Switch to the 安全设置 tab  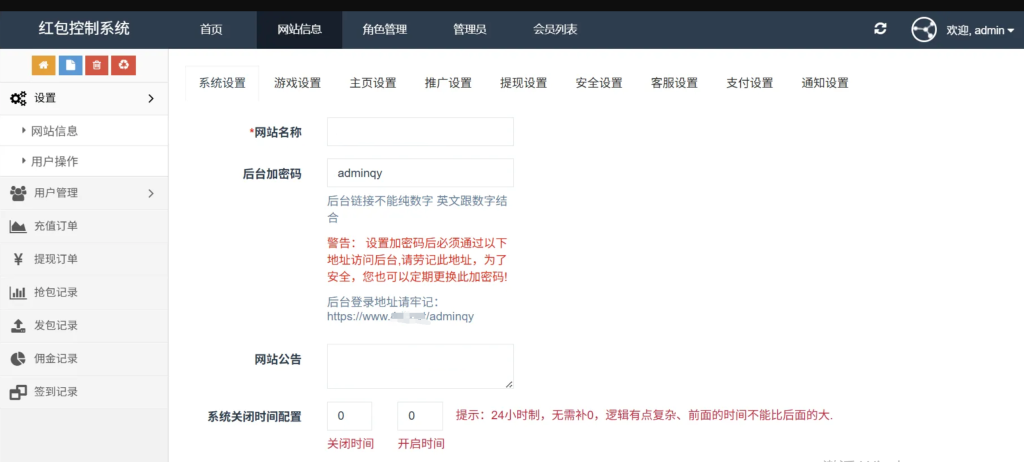tap(599, 83)
